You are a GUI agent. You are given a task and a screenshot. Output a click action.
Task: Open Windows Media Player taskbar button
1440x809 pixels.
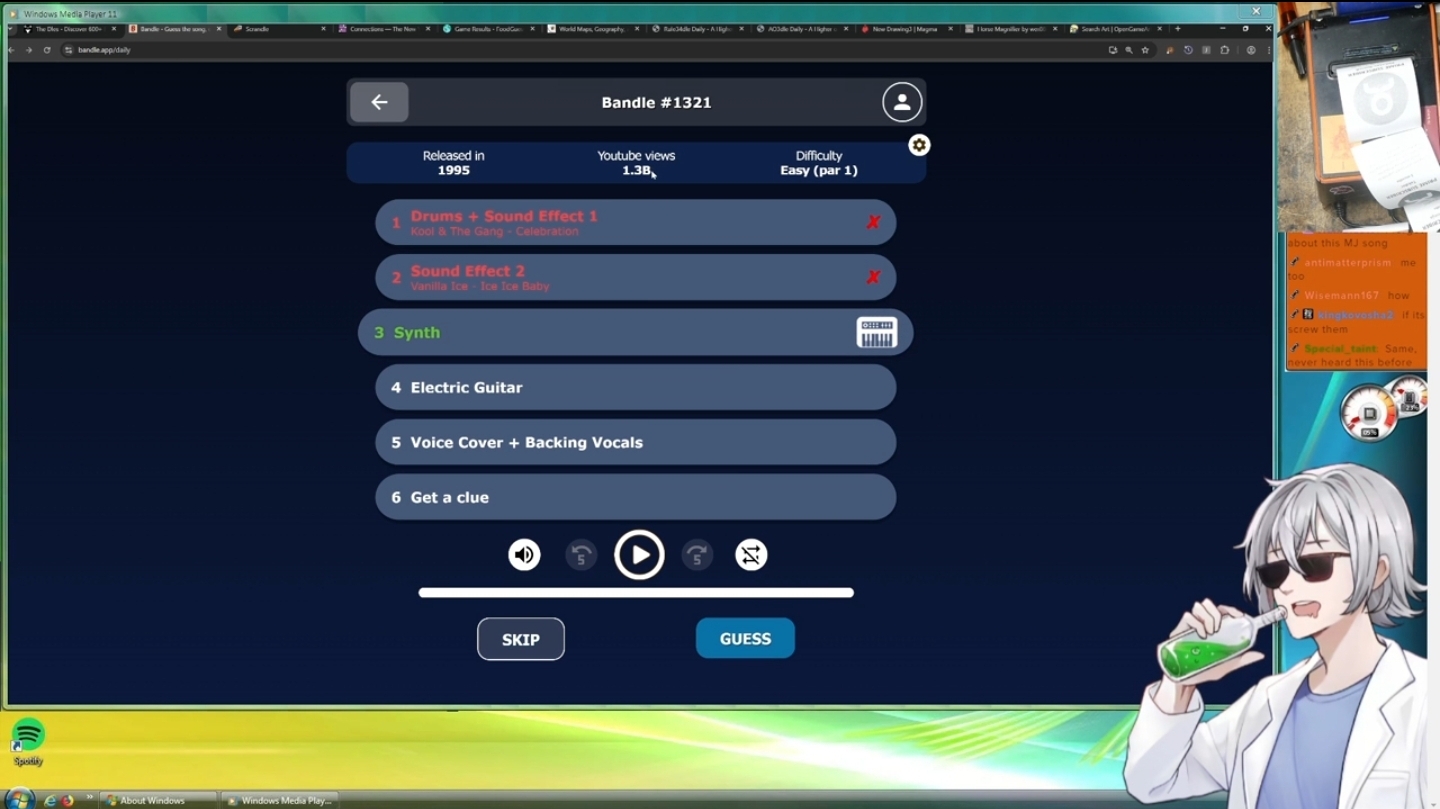pyautogui.click(x=278, y=800)
